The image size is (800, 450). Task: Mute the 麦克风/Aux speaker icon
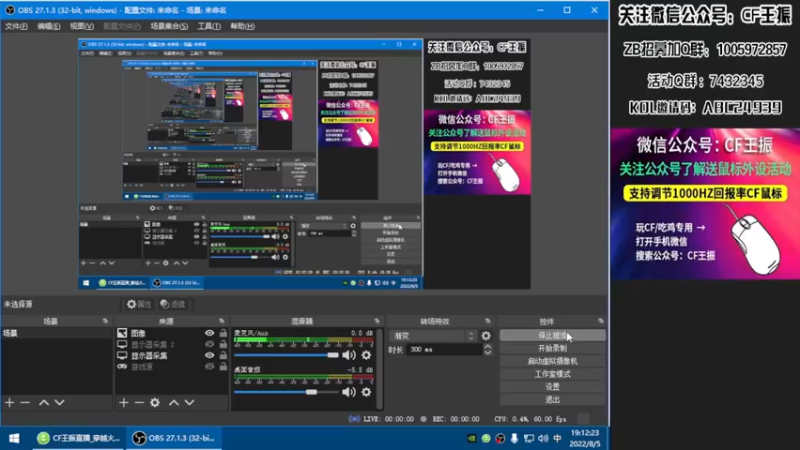348,355
